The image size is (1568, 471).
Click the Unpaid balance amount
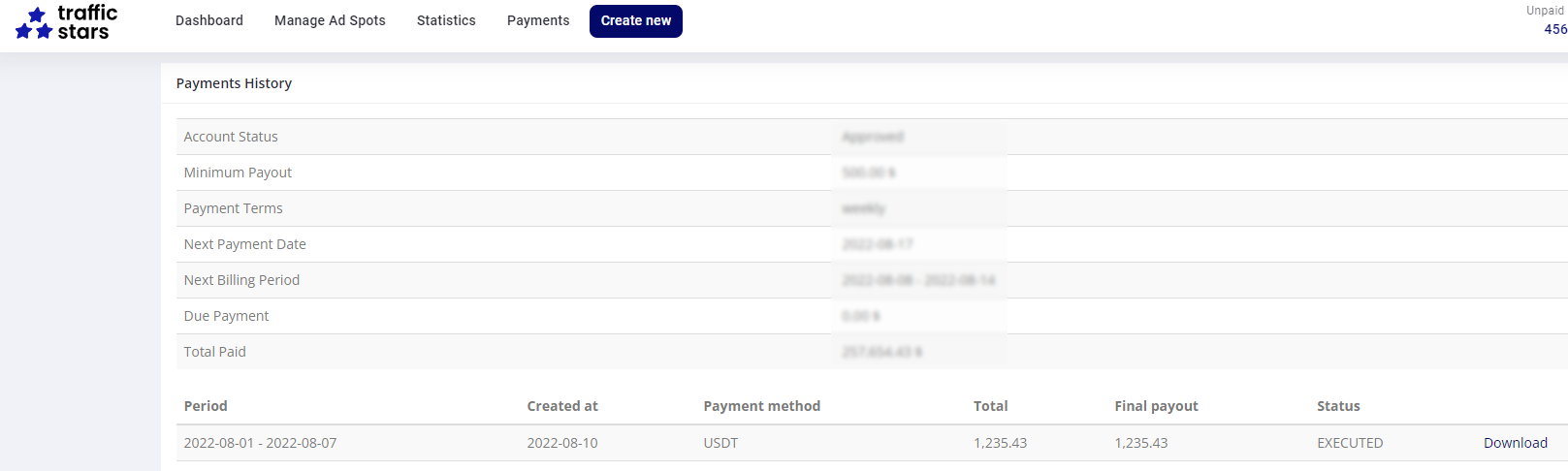(1555, 29)
